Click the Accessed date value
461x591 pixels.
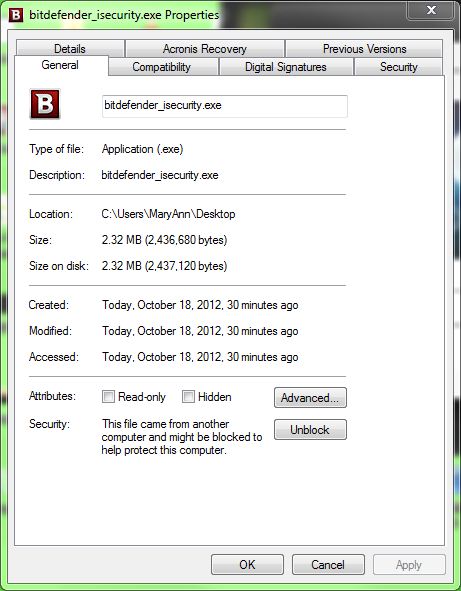coord(200,357)
